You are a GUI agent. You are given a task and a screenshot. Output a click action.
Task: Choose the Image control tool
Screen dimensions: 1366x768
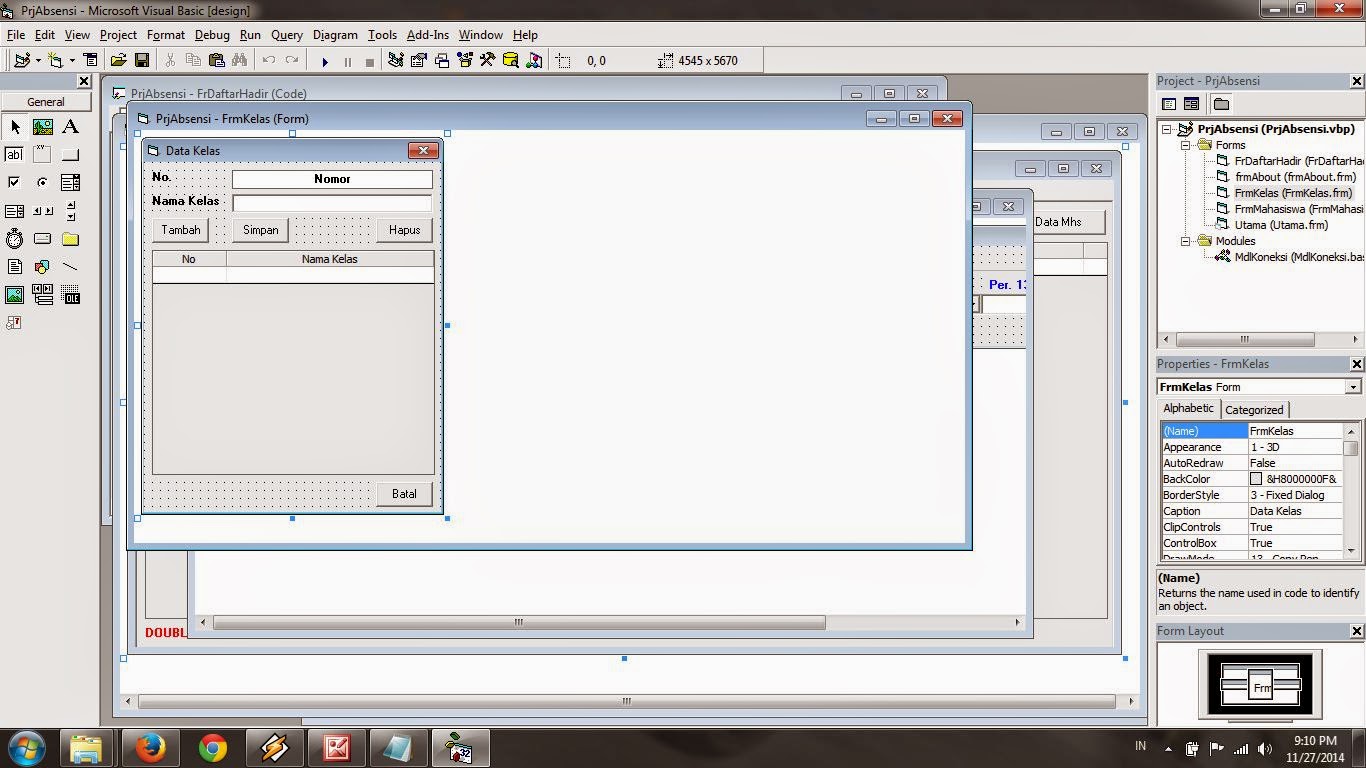click(14, 295)
